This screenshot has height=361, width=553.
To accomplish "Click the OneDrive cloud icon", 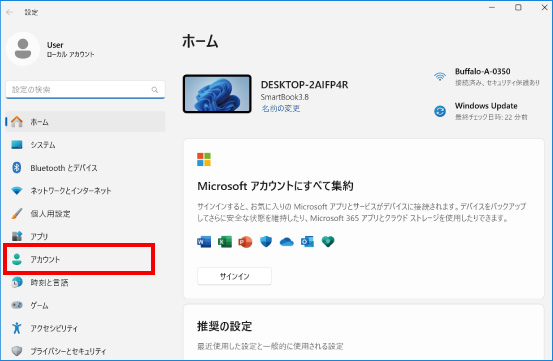I will tap(286, 242).
